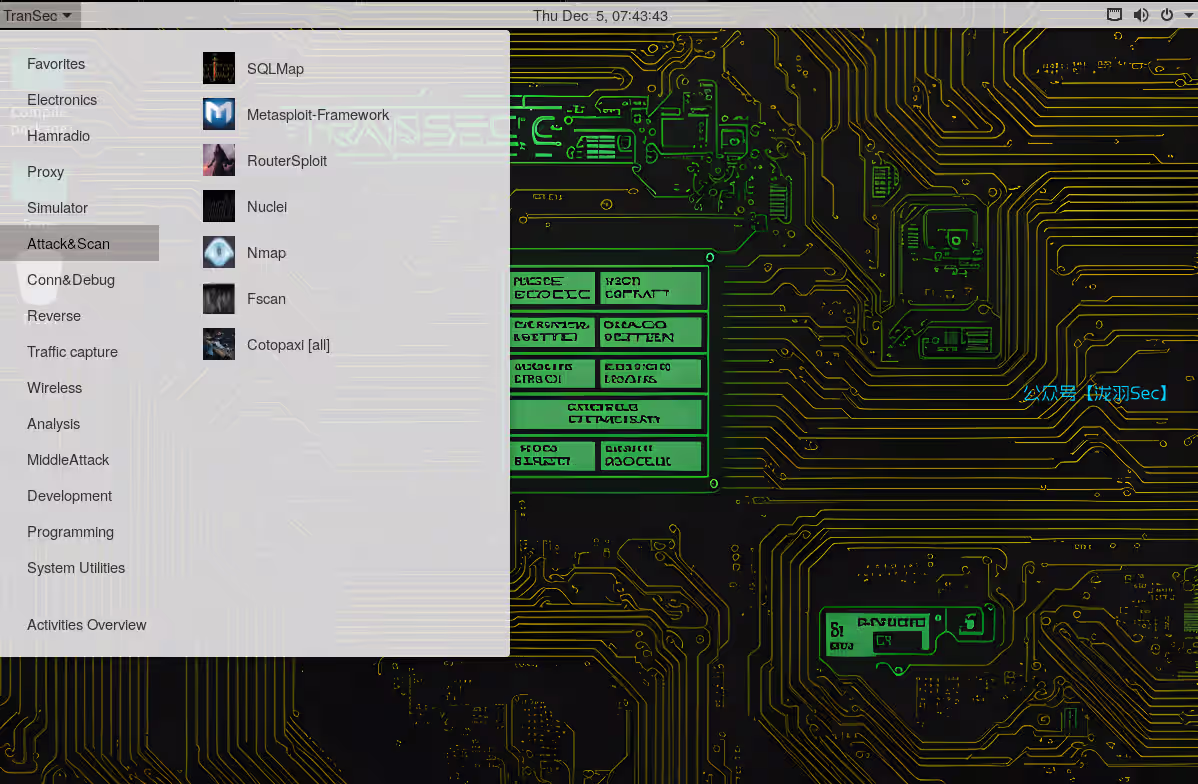
Task: Switch to the Wireless category
Action: 55,388
